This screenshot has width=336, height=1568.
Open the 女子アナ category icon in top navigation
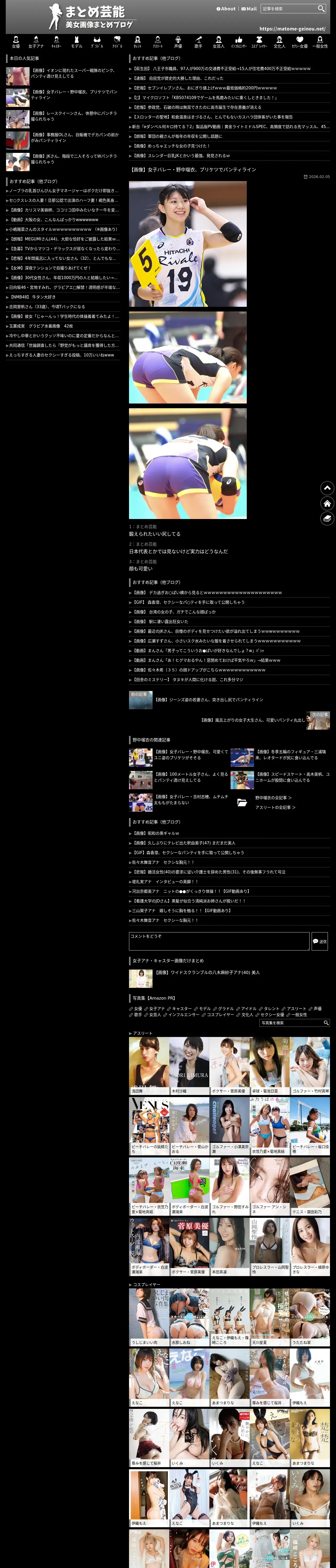click(36, 42)
